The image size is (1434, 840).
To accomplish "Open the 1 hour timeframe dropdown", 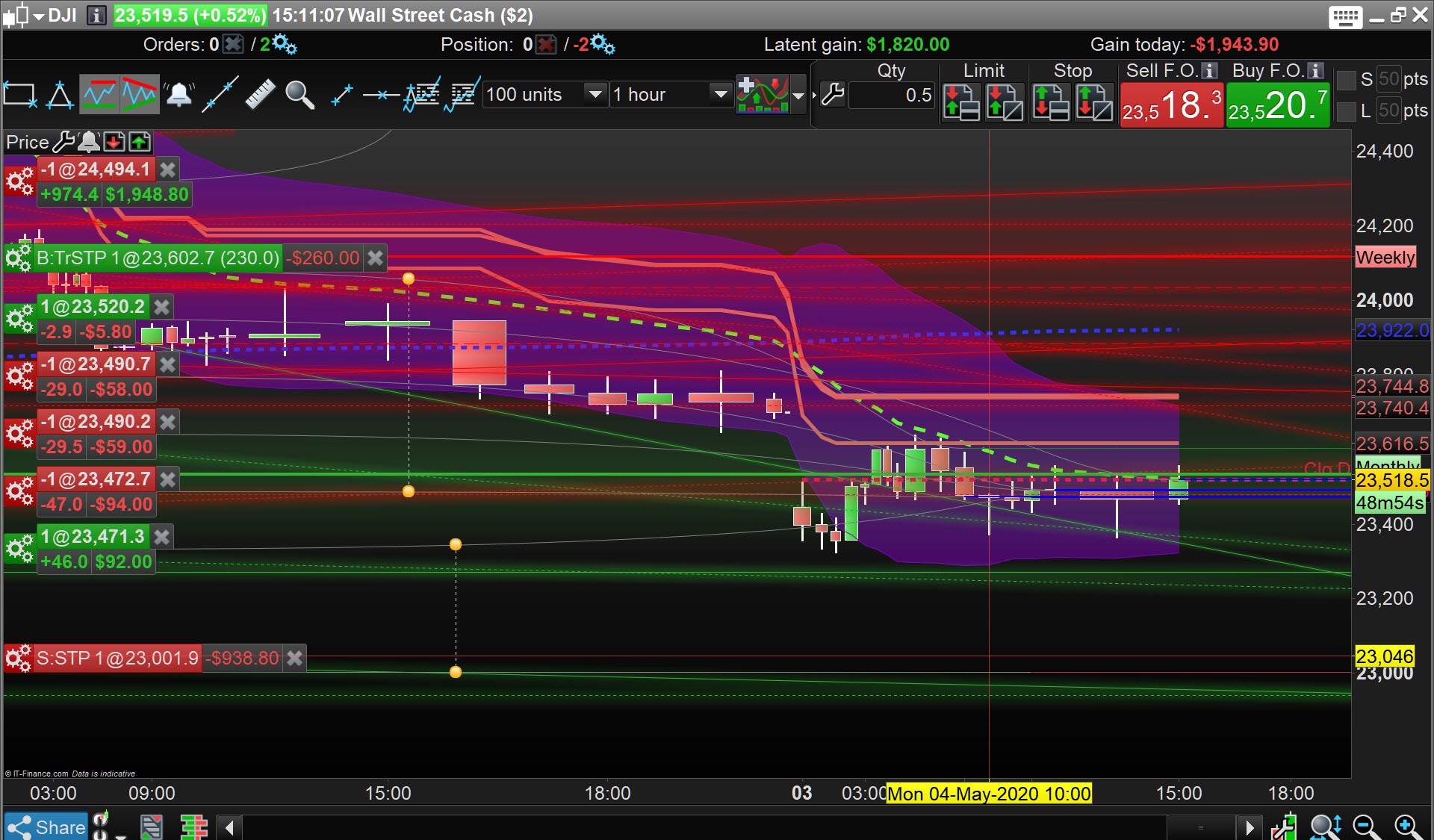I will click(x=719, y=95).
